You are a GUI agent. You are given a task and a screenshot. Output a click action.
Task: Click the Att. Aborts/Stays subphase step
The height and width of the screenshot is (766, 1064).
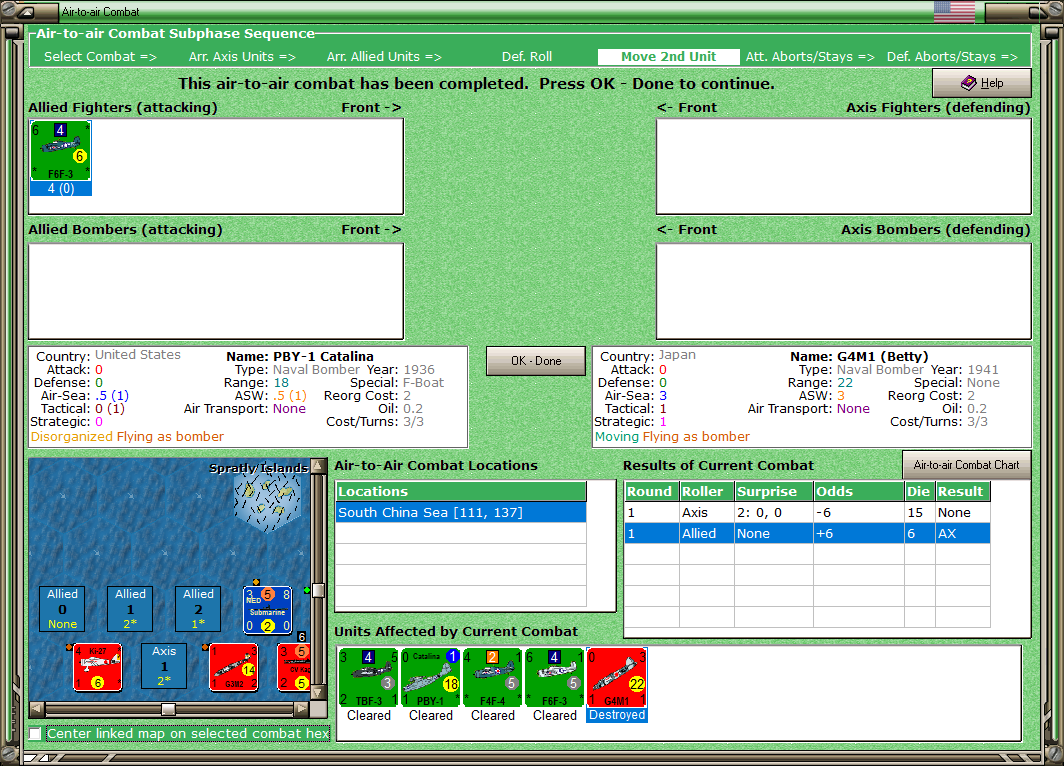coord(810,57)
